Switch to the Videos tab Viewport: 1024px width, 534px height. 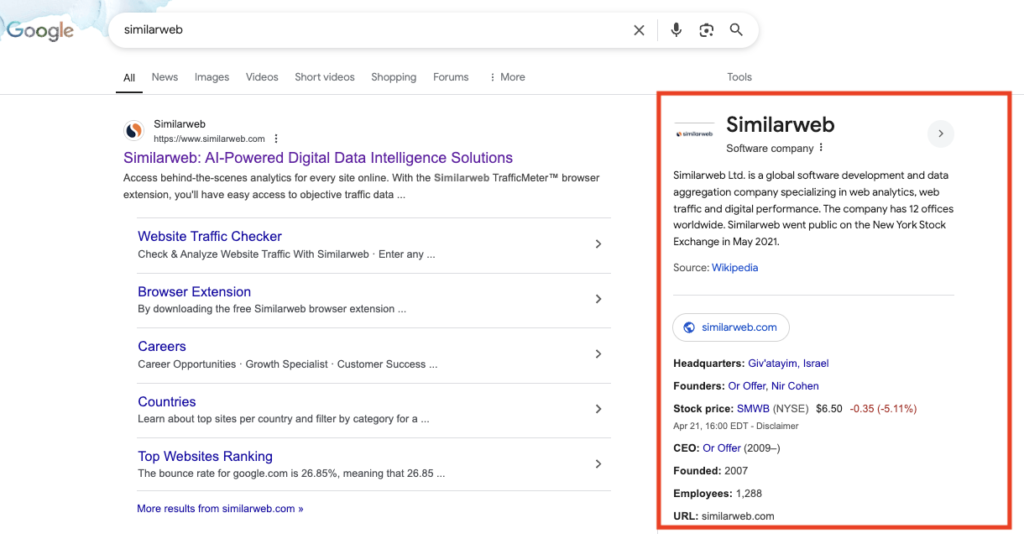pyautogui.click(x=262, y=77)
